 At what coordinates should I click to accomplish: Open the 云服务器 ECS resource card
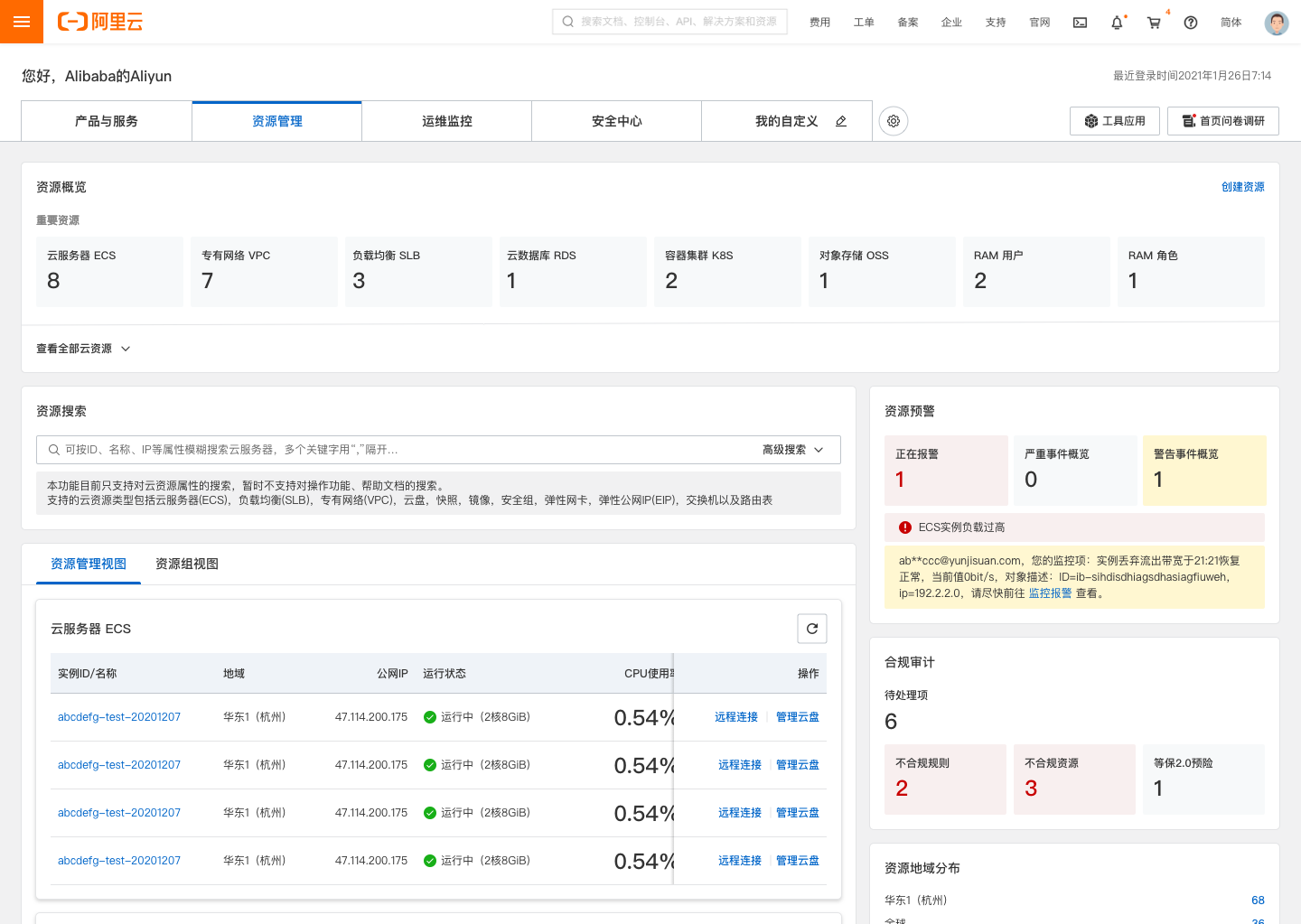[x=109, y=272]
